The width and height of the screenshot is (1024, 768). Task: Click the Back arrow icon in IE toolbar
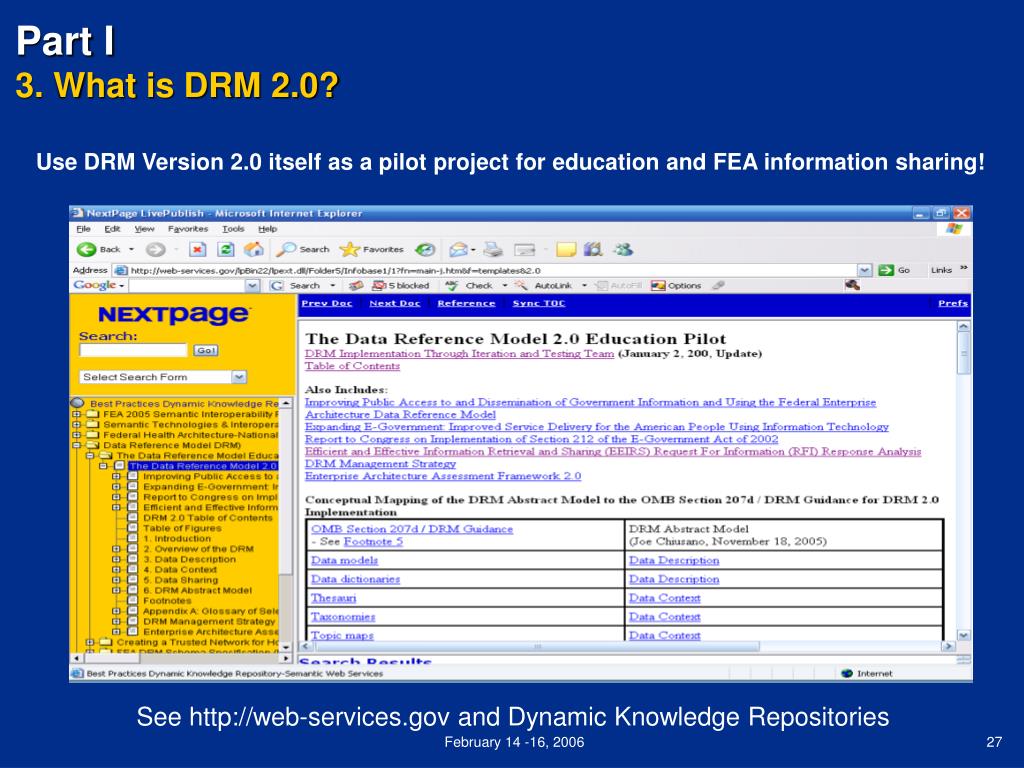(86, 249)
